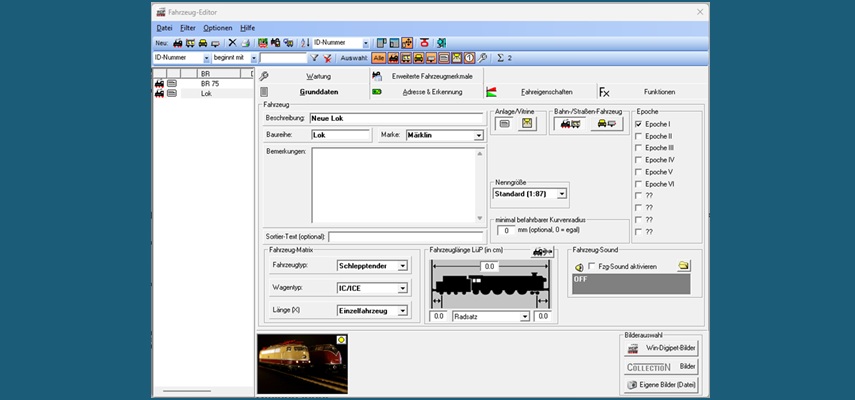Click the orange 'Alle' selection filter icon
The height and width of the screenshot is (400, 855).
379,58
